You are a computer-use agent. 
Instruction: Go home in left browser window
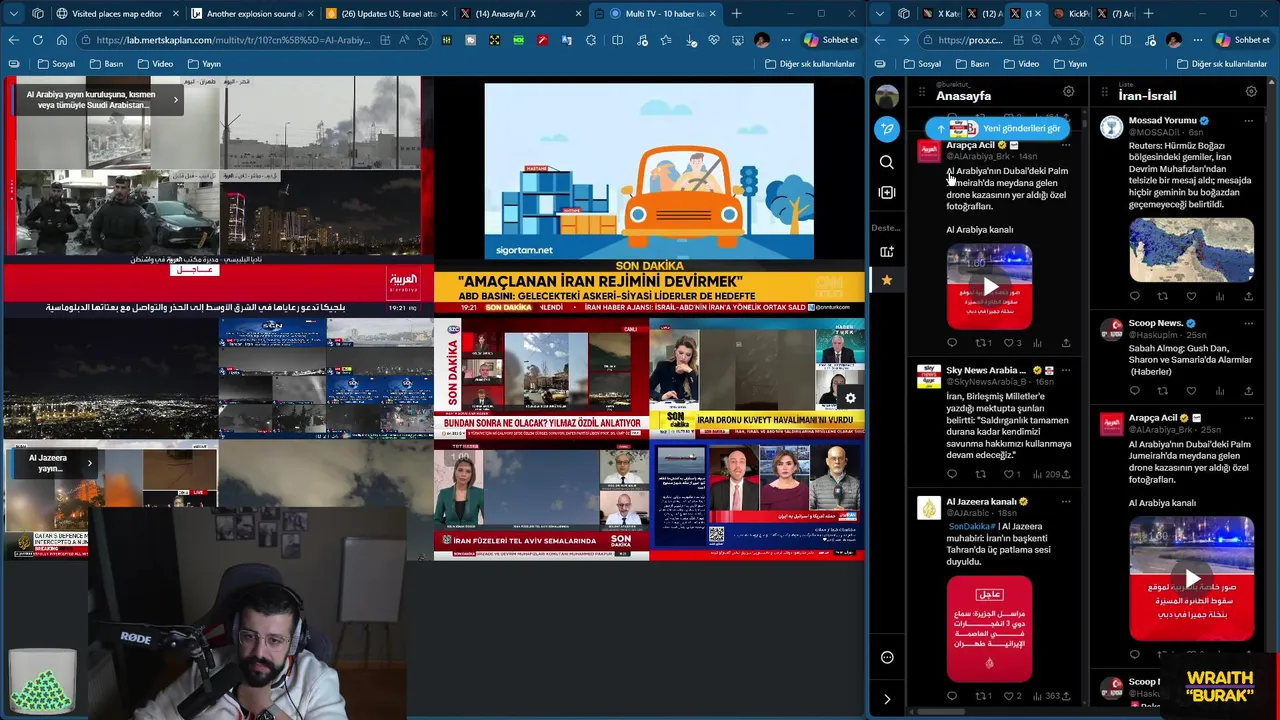[x=62, y=40]
